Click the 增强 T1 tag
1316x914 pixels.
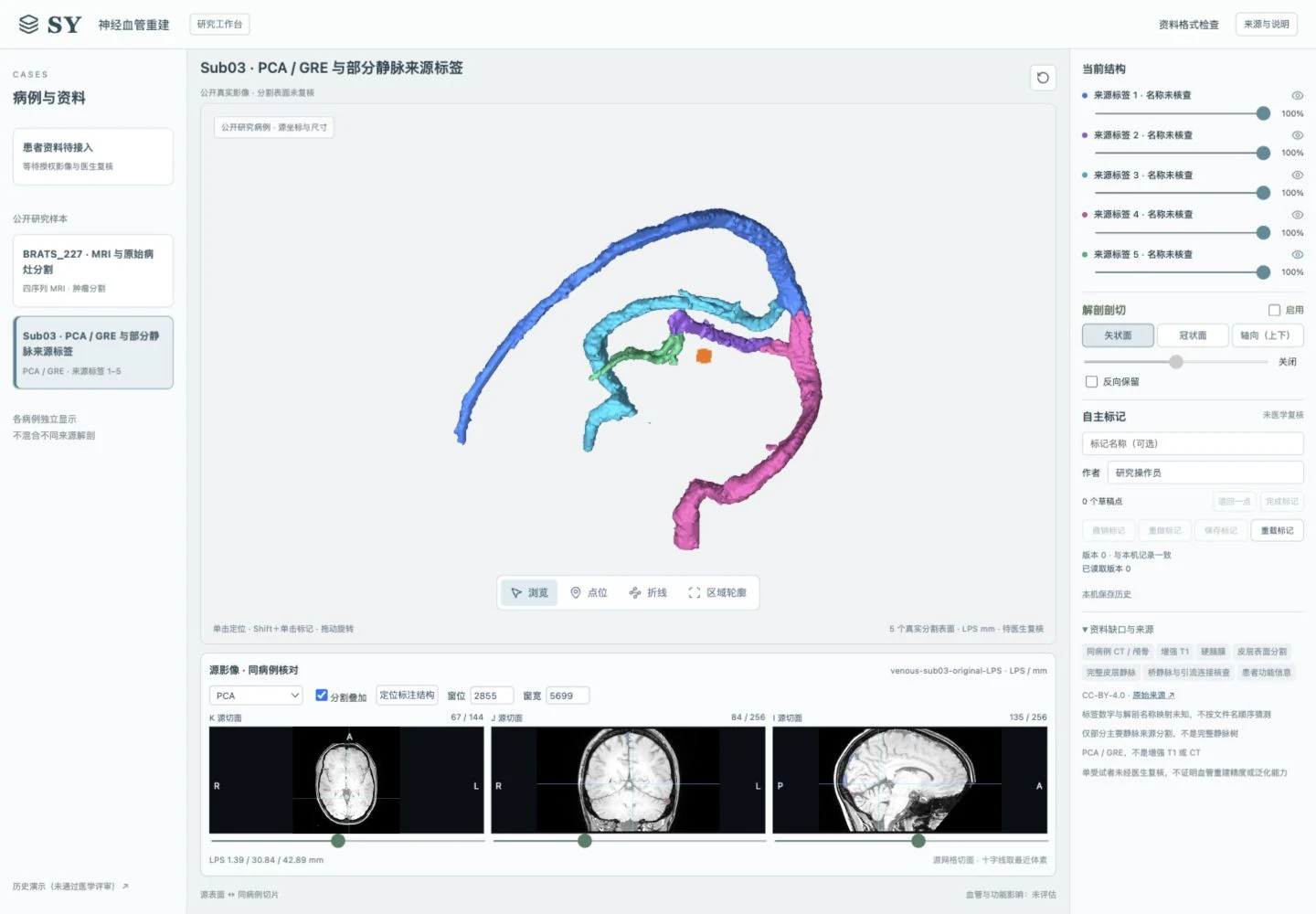(1175, 652)
